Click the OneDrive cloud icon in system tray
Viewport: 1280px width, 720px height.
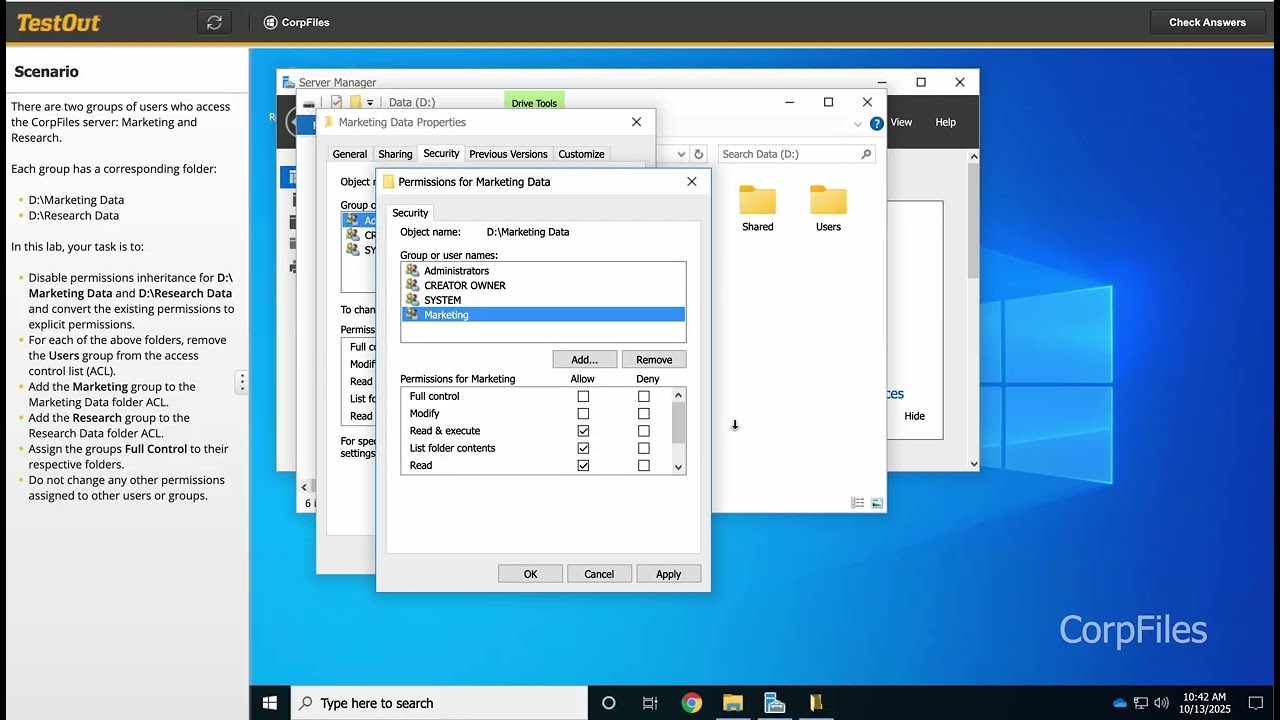pos(1119,703)
